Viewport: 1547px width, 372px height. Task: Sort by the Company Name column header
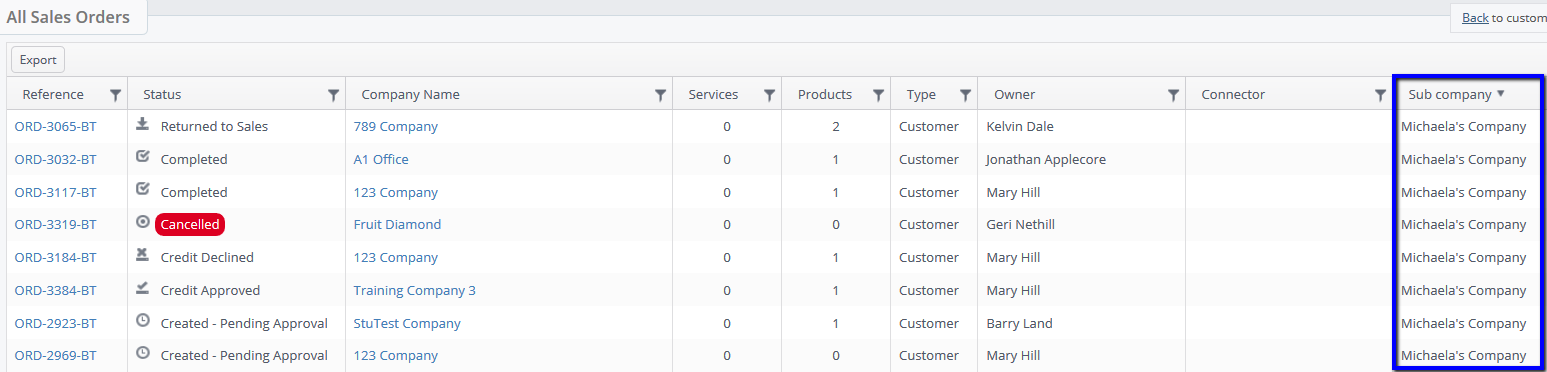[x=411, y=95]
